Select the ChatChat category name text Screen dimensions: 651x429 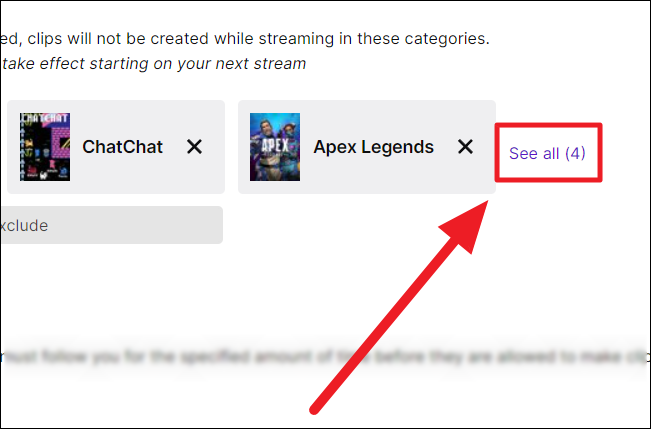point(122,147)
